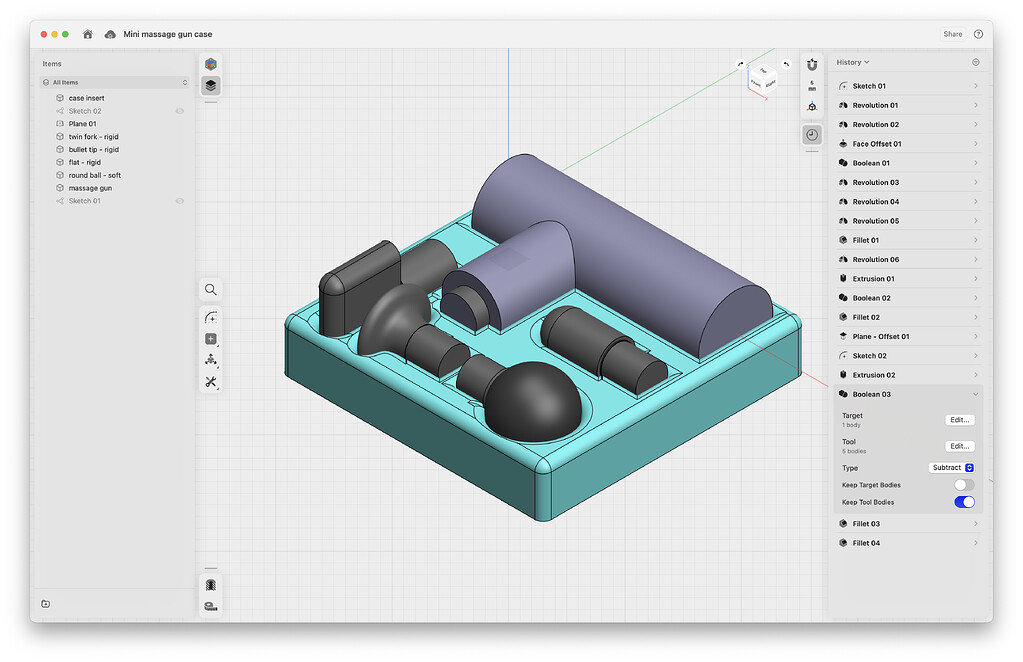Image resolution: width=1023 pixels, height=662 pixels.
Task: Enable Keep Target Bodies
Action: (963, 484)
